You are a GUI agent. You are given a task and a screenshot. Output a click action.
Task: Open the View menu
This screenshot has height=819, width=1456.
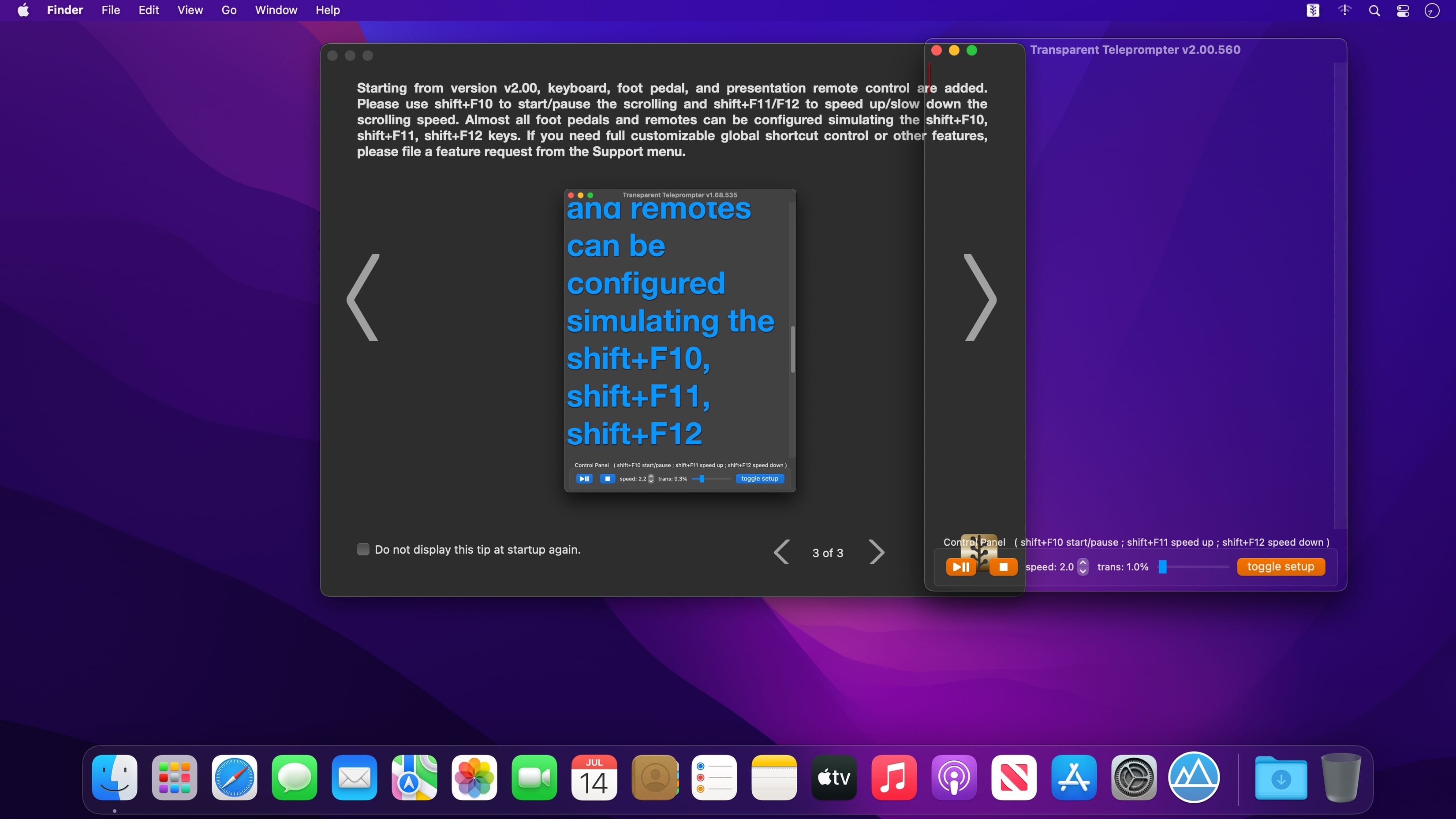pyautogui.click(x=190, y=10)
